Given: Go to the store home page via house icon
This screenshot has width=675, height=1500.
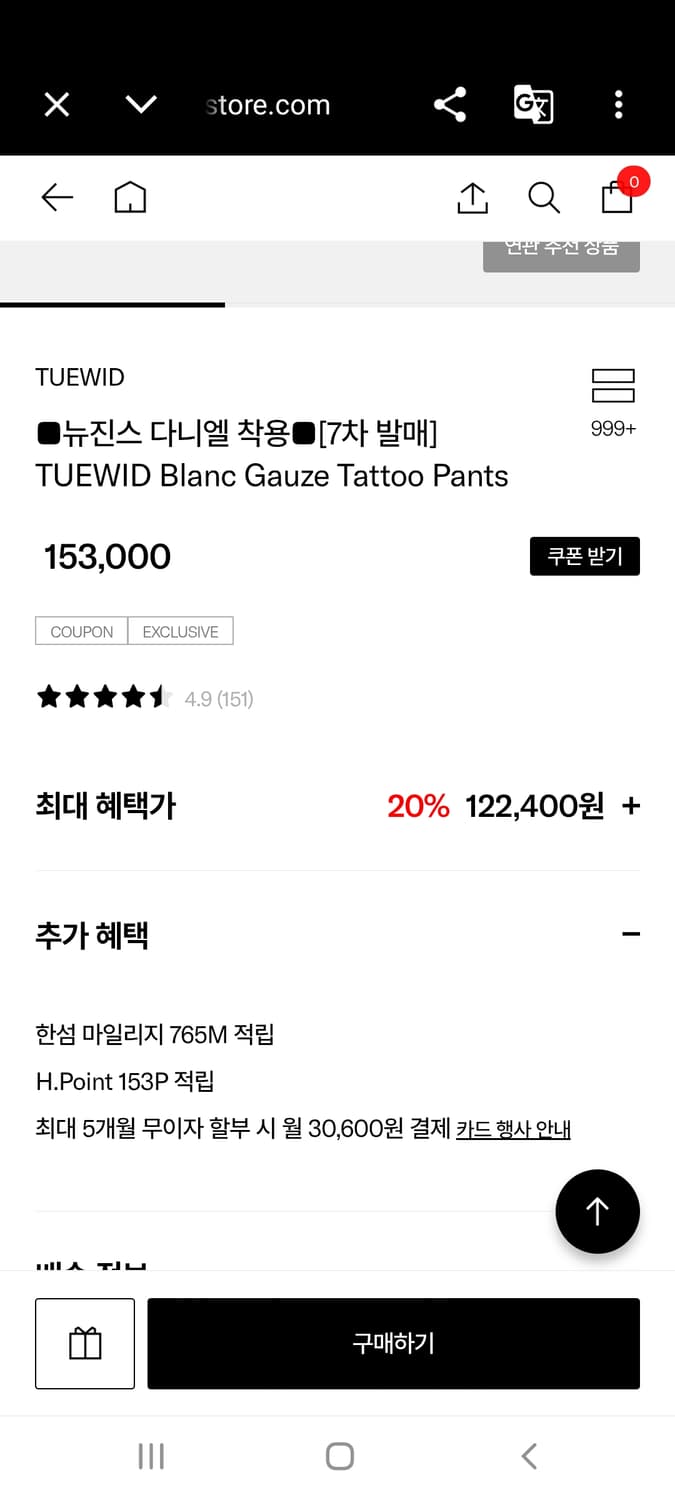Looking at the screenshot, I should pyautogui.click(x=130, y=197).
